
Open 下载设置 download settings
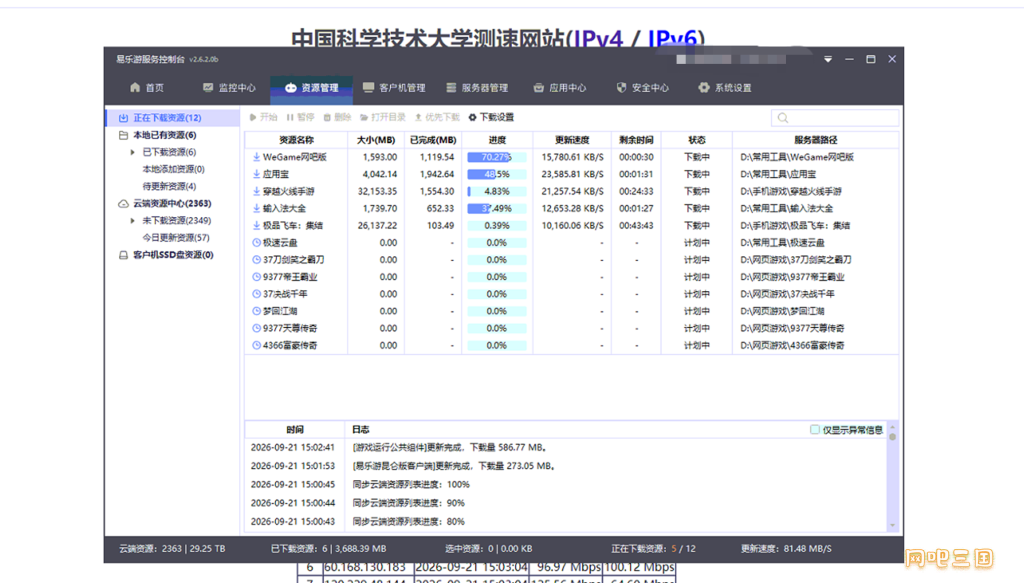point(491,118)
